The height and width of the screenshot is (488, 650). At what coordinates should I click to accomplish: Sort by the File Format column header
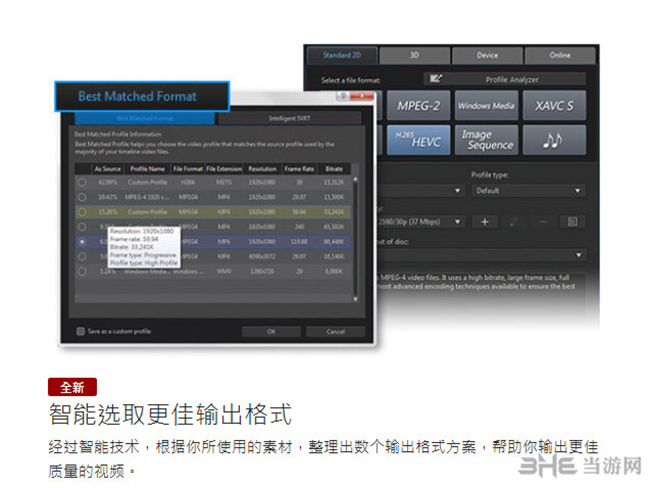pos(188,169)
